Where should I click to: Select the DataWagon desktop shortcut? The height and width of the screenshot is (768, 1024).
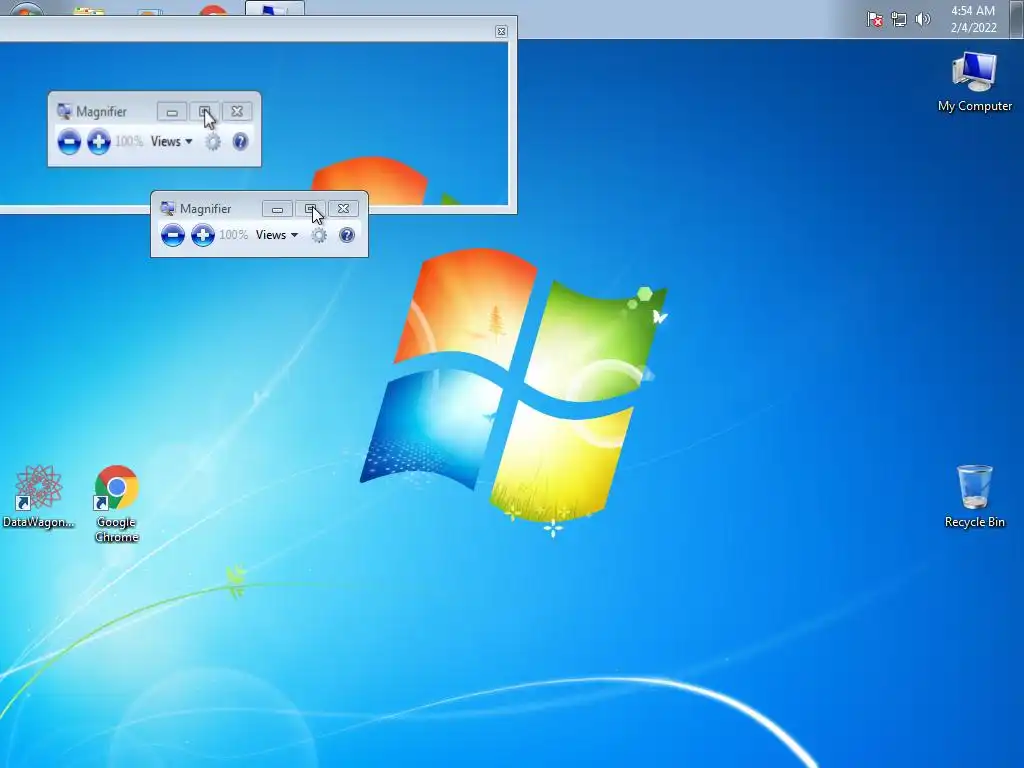(x=39, y=496)
